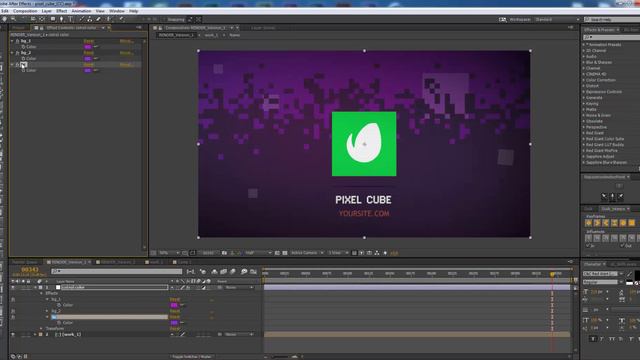Select the Zoom magnifier tool
Screen dimensions: 640x360
pyautogui.click(x=13, y=19)
